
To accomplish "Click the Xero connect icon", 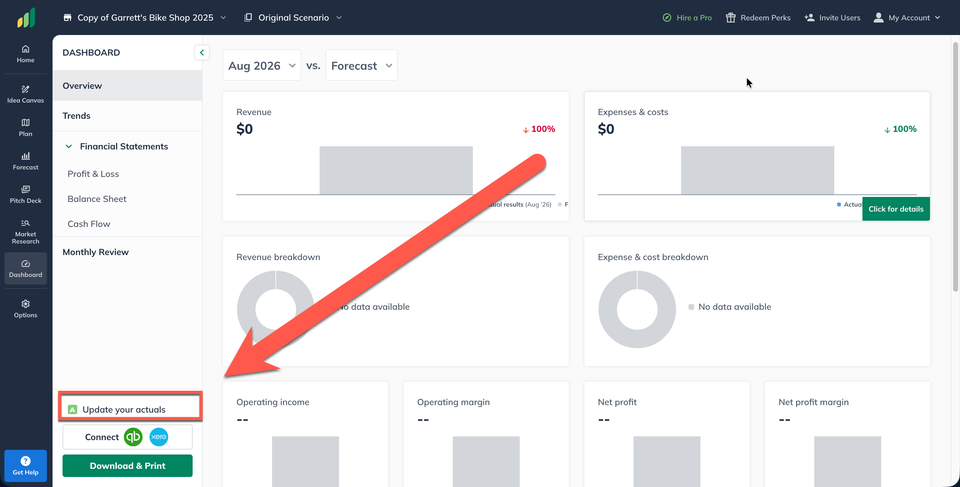I will coord(159,437).
